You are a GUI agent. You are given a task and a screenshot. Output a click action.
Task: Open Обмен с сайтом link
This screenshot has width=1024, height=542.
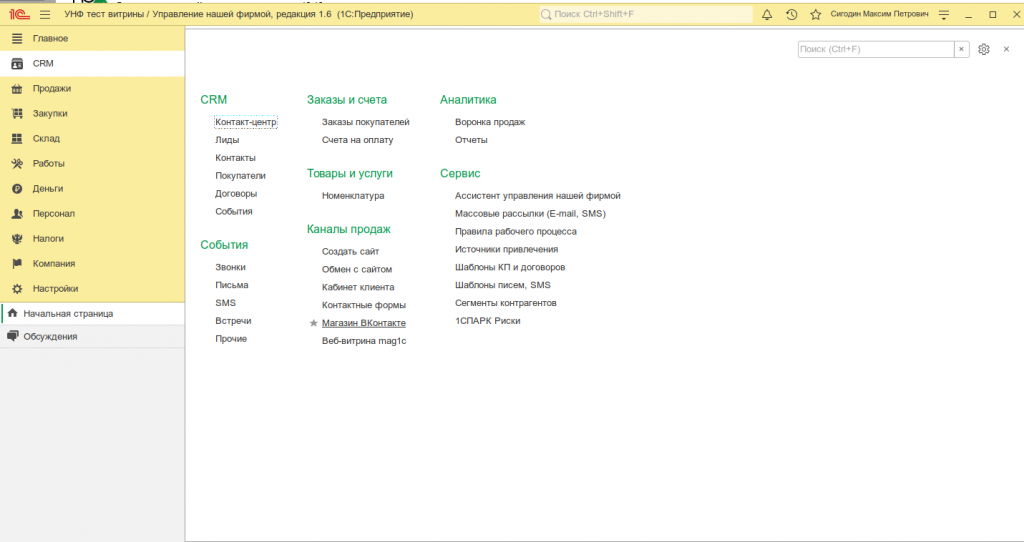[x=357, y=269]
